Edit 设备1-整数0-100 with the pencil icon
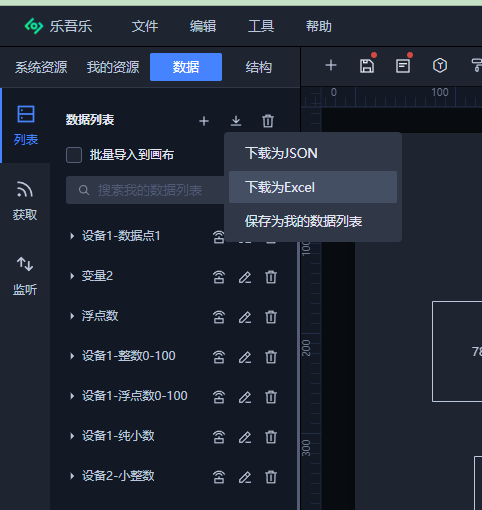Screen dimensions: 482x510 pos(245,357)
